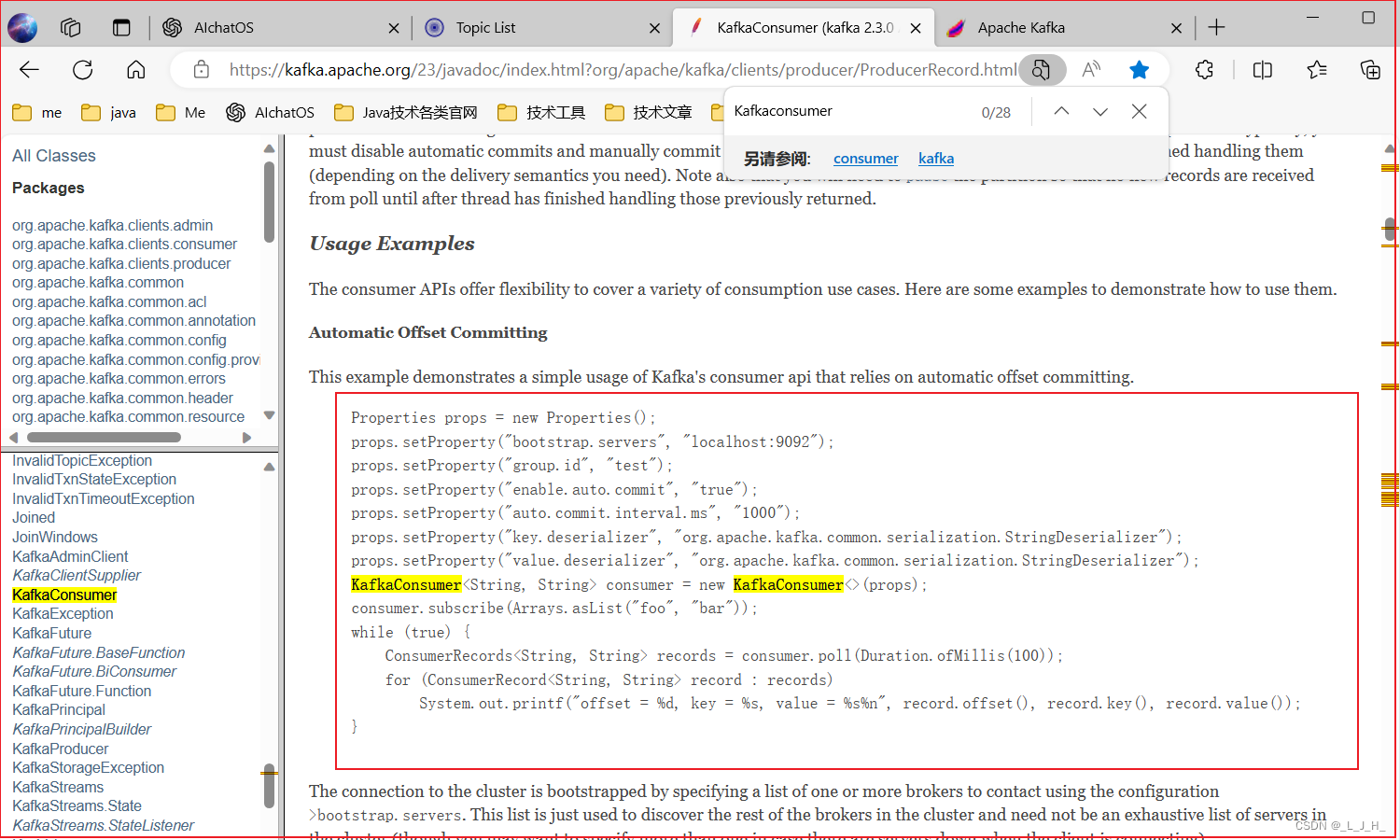This screenshot has height=840, width=1400.
Task: Open the 技术工具 bookmarks folder
Action: pos(541,113)
